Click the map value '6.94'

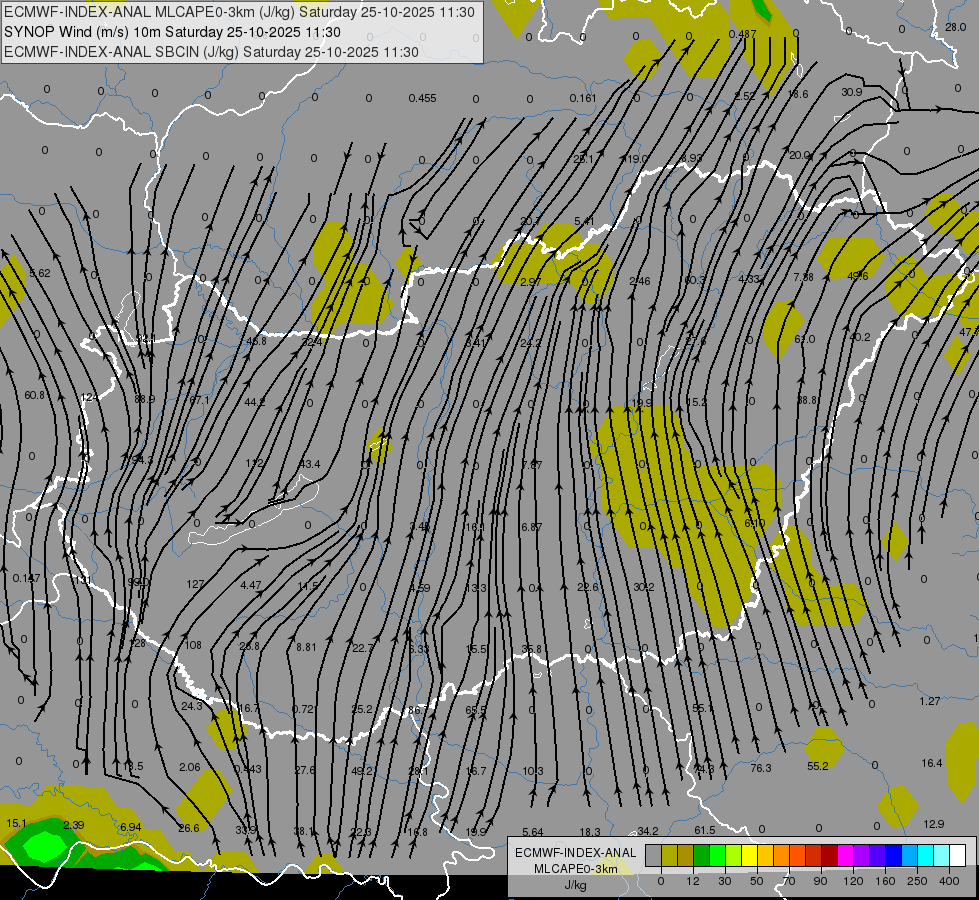click(x=130, y=827)
